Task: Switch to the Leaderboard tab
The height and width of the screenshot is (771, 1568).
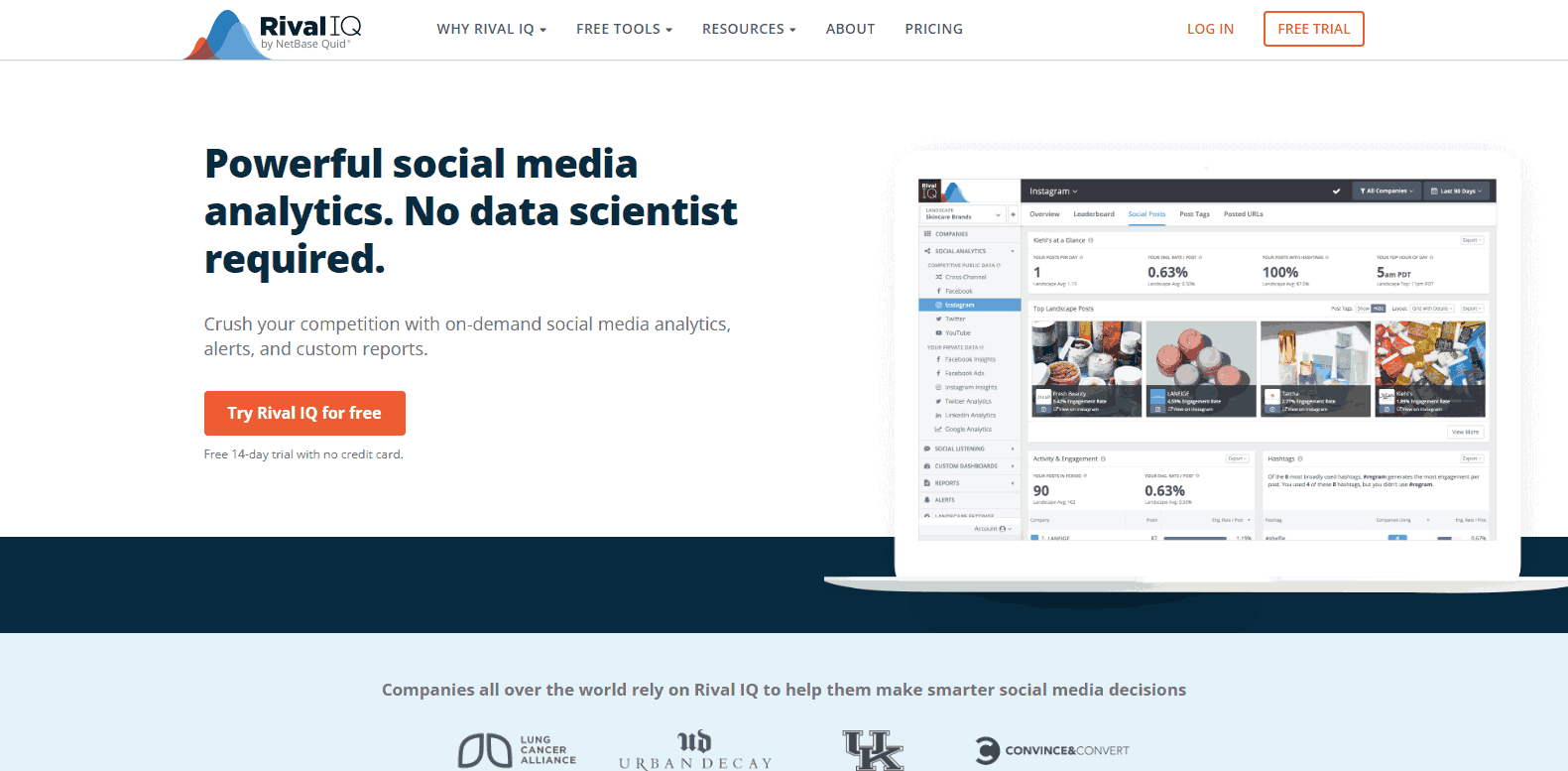Action: pyautogui.click(x=1094, y=214)
